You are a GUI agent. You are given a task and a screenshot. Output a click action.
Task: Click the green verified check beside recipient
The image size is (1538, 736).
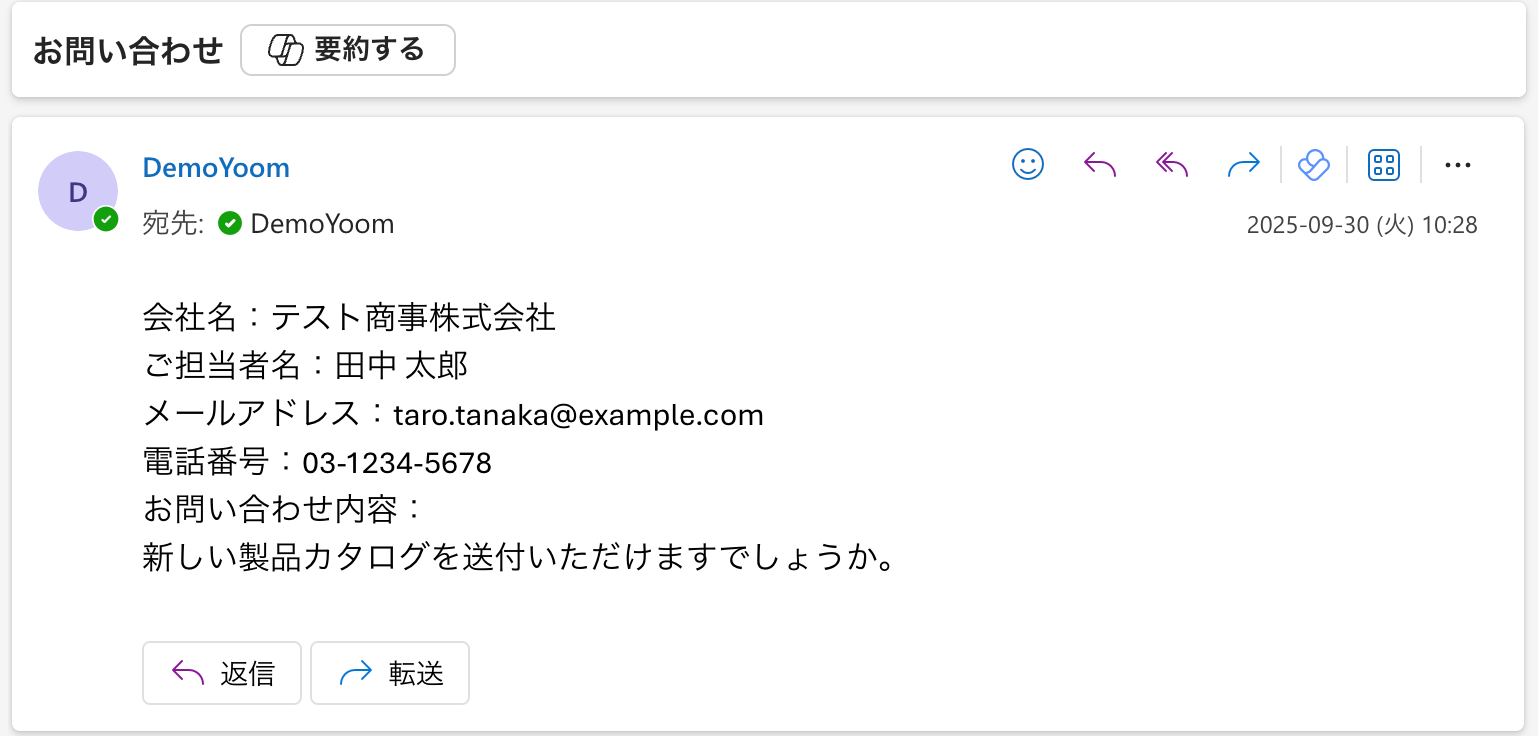230,224
